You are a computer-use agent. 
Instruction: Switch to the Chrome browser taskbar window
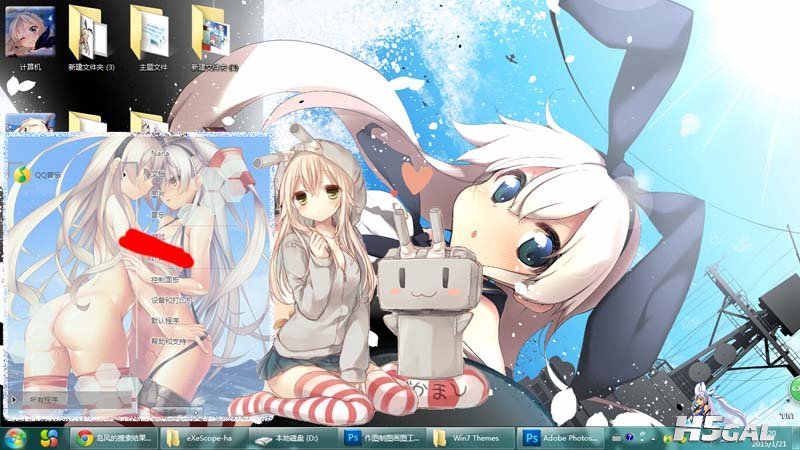point(115,438)
